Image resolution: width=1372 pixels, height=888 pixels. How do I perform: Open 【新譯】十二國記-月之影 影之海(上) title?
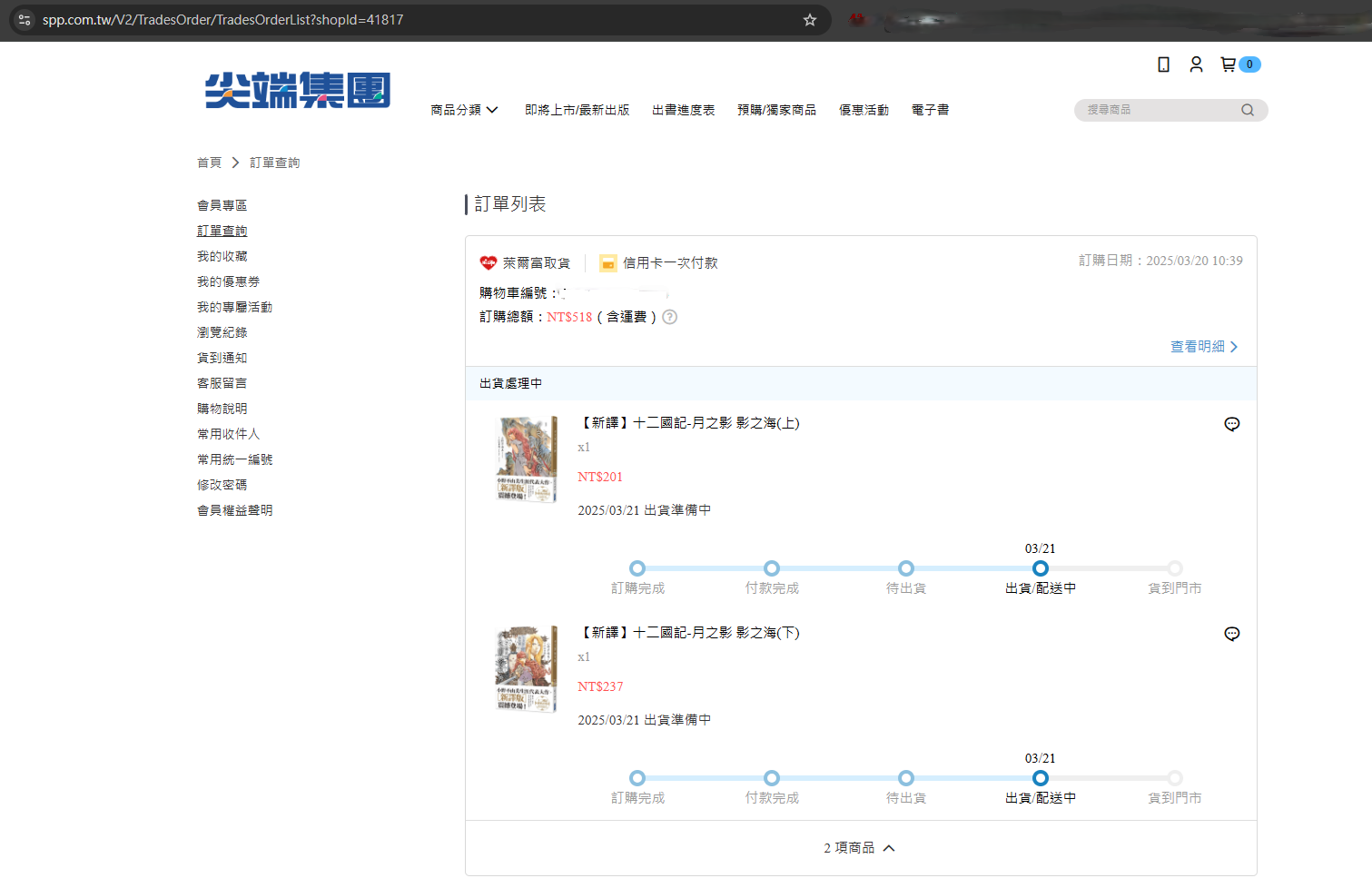pos(689,423)
